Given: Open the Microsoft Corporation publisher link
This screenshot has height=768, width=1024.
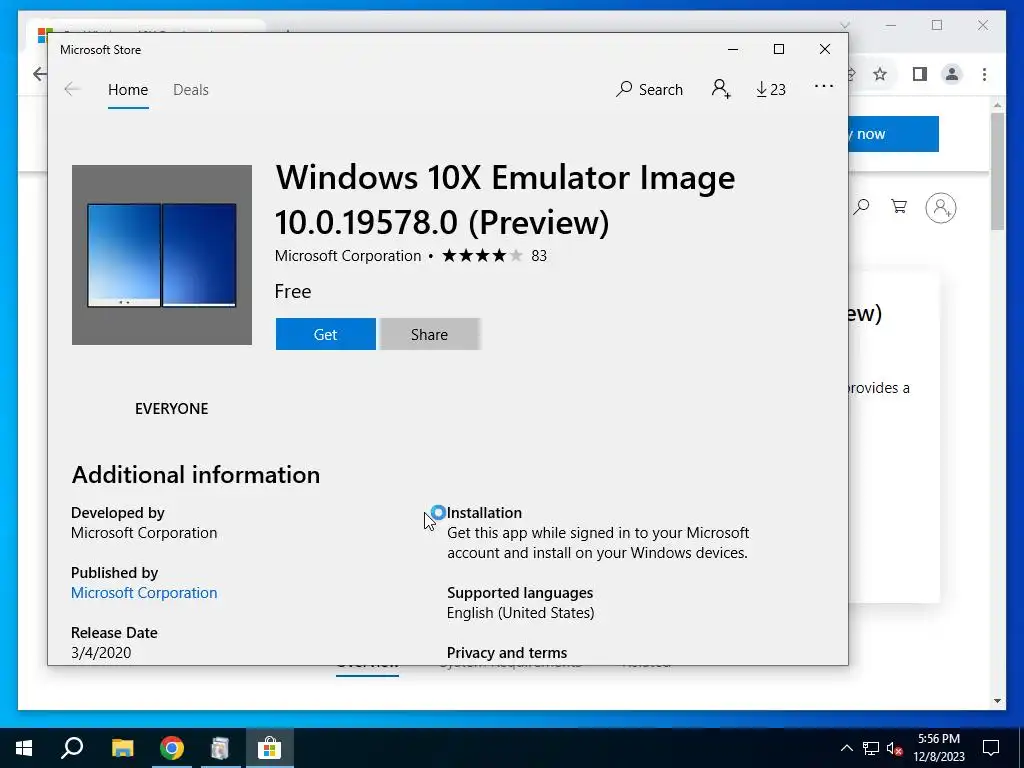Looking at the screenshot, I should coord(144,592).
